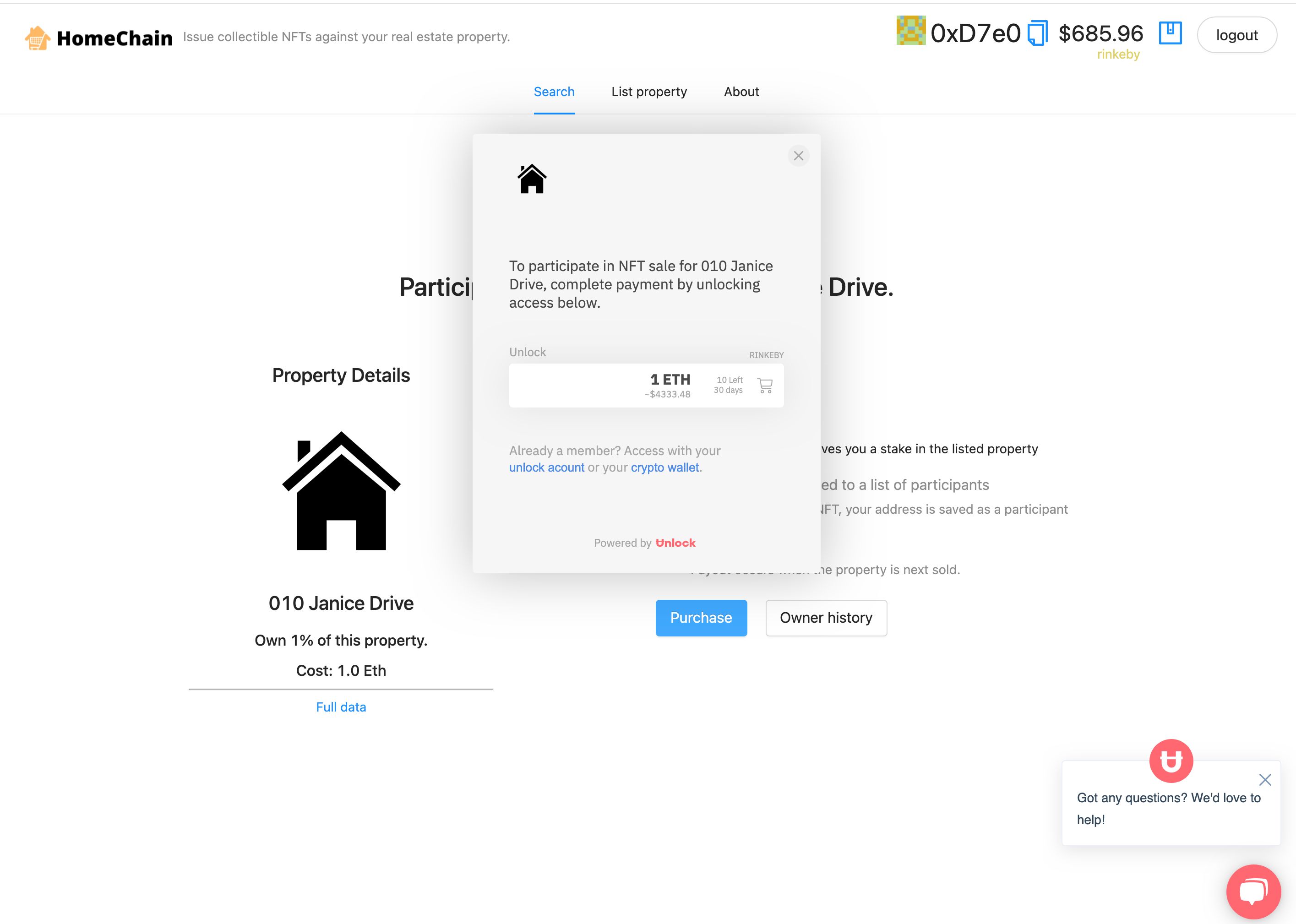The image size is (1296, 924).
Task: Click the Owner history button
Action: pos(826,618)
